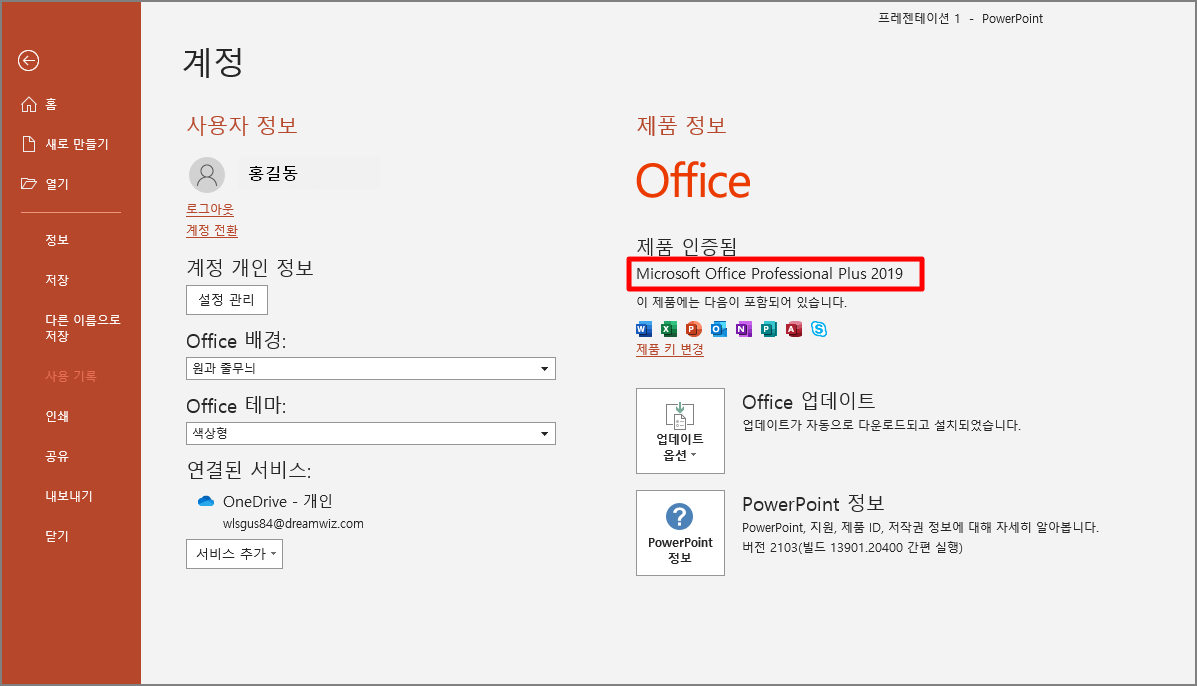
Task: Click the Word app icon
Action: tap(644, 329)
